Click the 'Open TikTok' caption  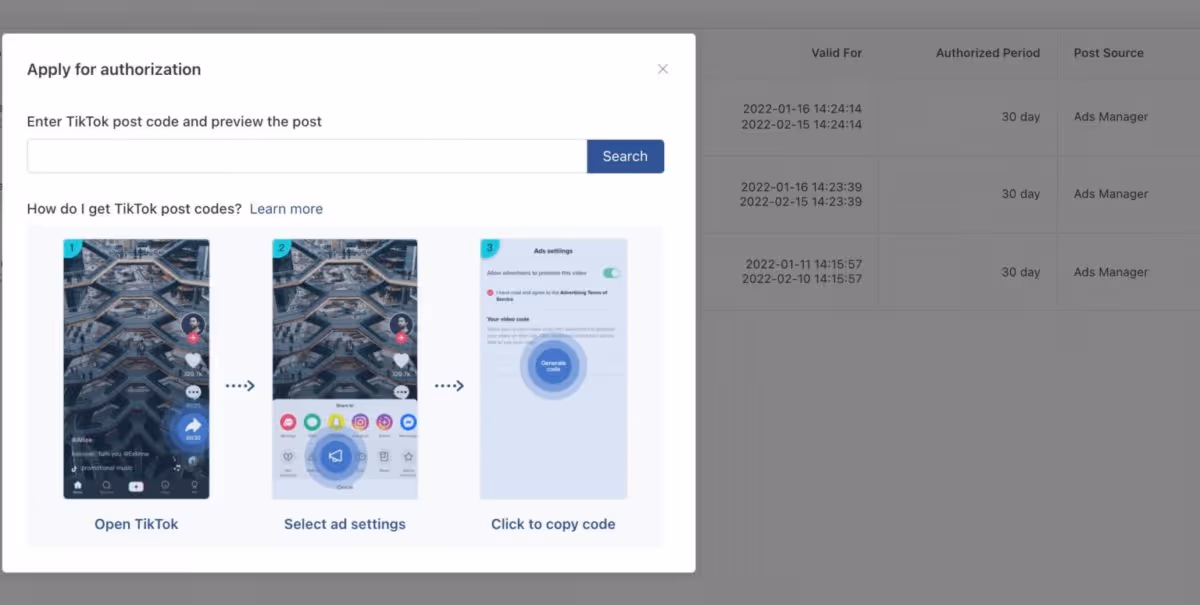tap(137, 524)
